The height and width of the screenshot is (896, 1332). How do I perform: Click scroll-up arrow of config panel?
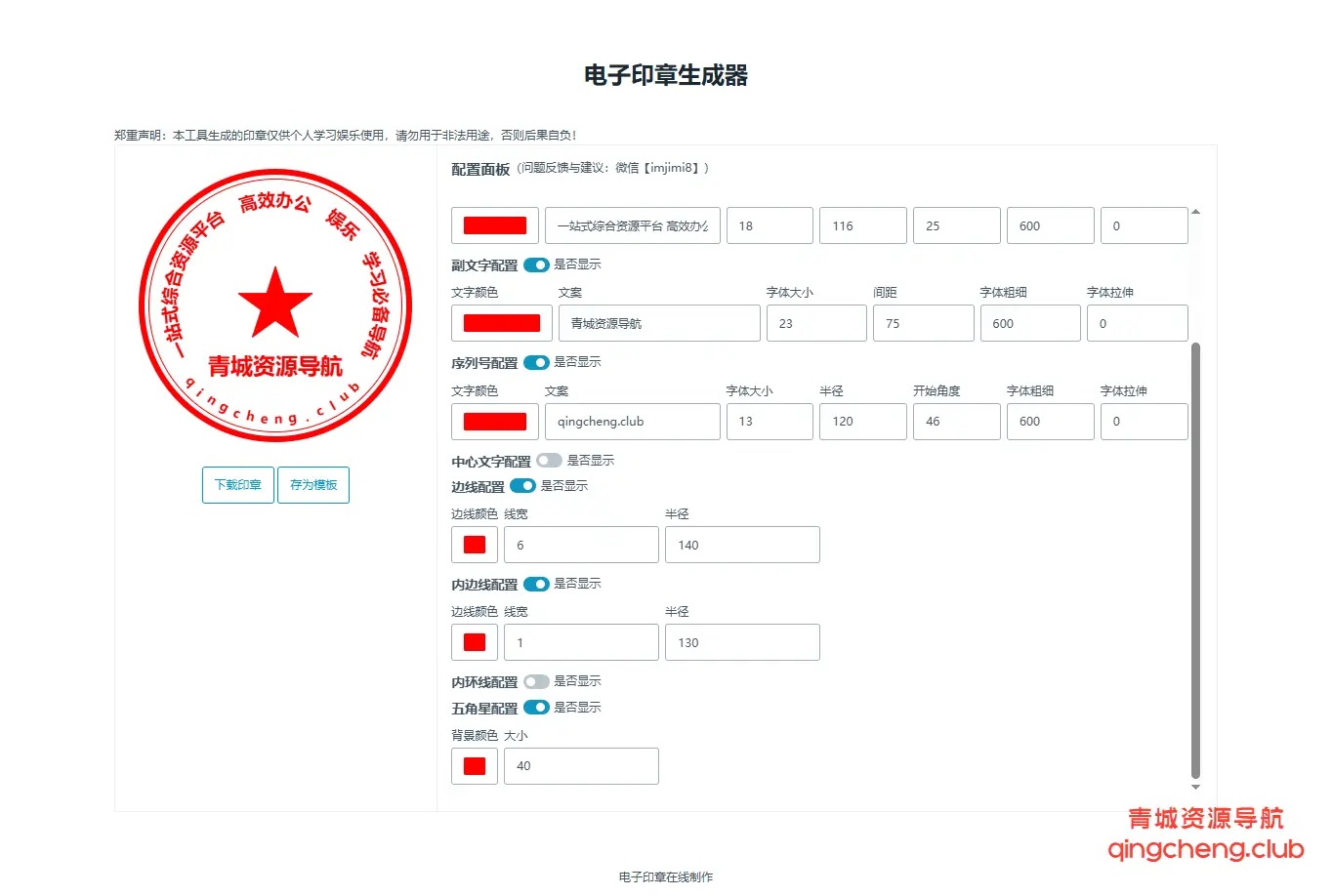click(x=1195, y=212)
